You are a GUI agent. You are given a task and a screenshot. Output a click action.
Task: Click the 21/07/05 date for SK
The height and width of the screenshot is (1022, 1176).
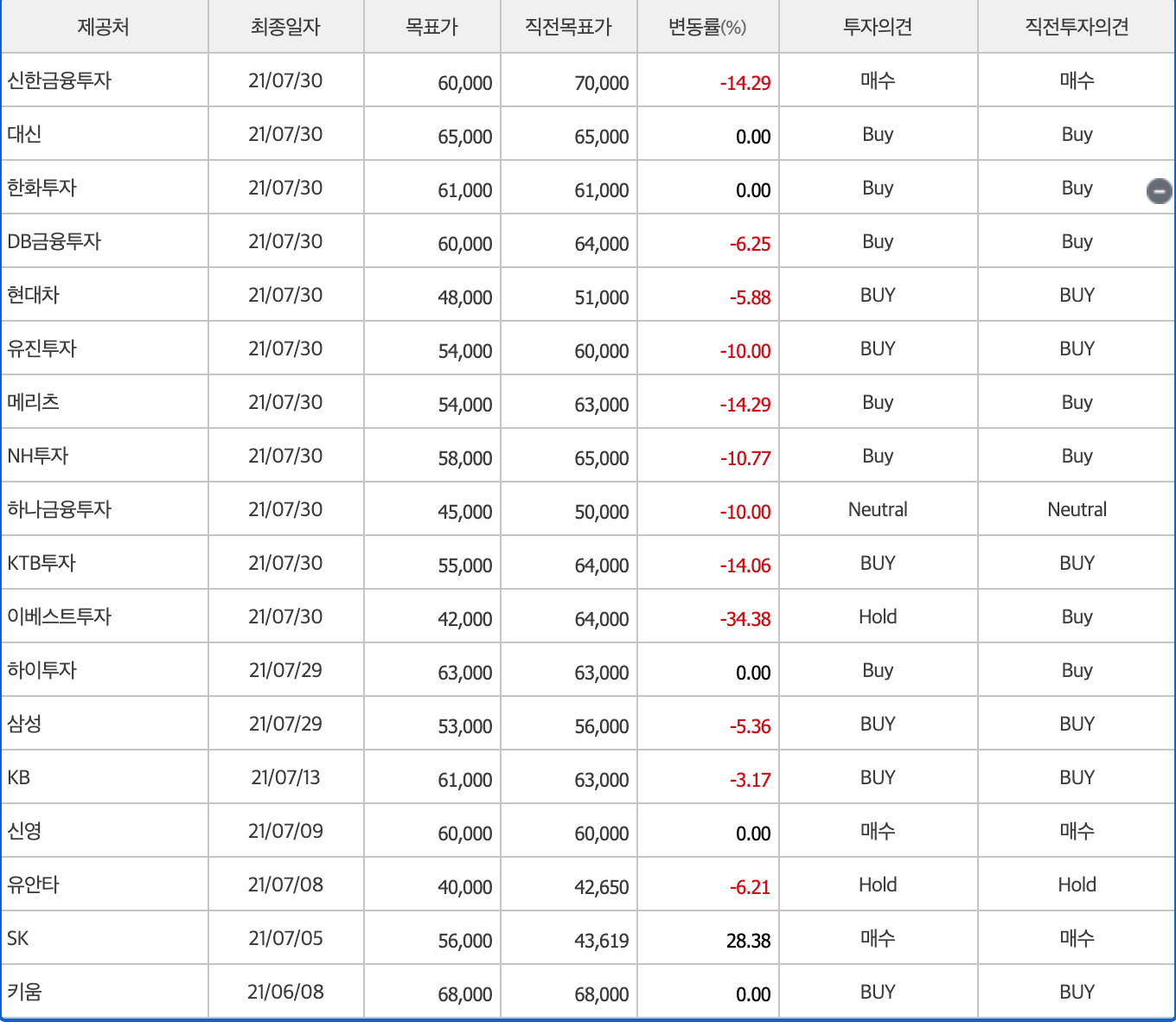[x=285, y=938]
